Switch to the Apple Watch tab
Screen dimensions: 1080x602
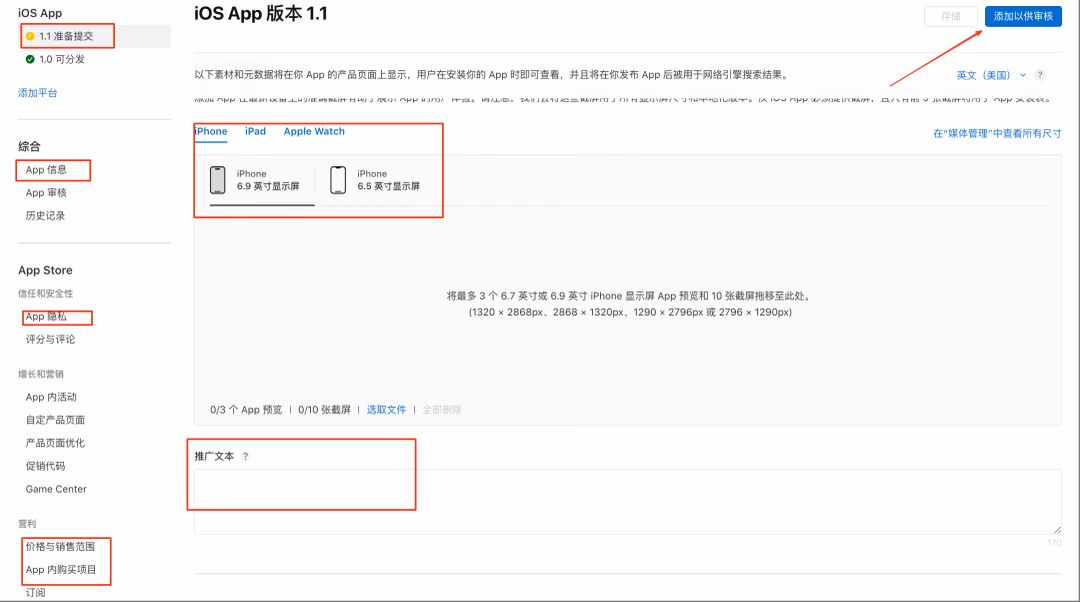(x=314, y=132)
